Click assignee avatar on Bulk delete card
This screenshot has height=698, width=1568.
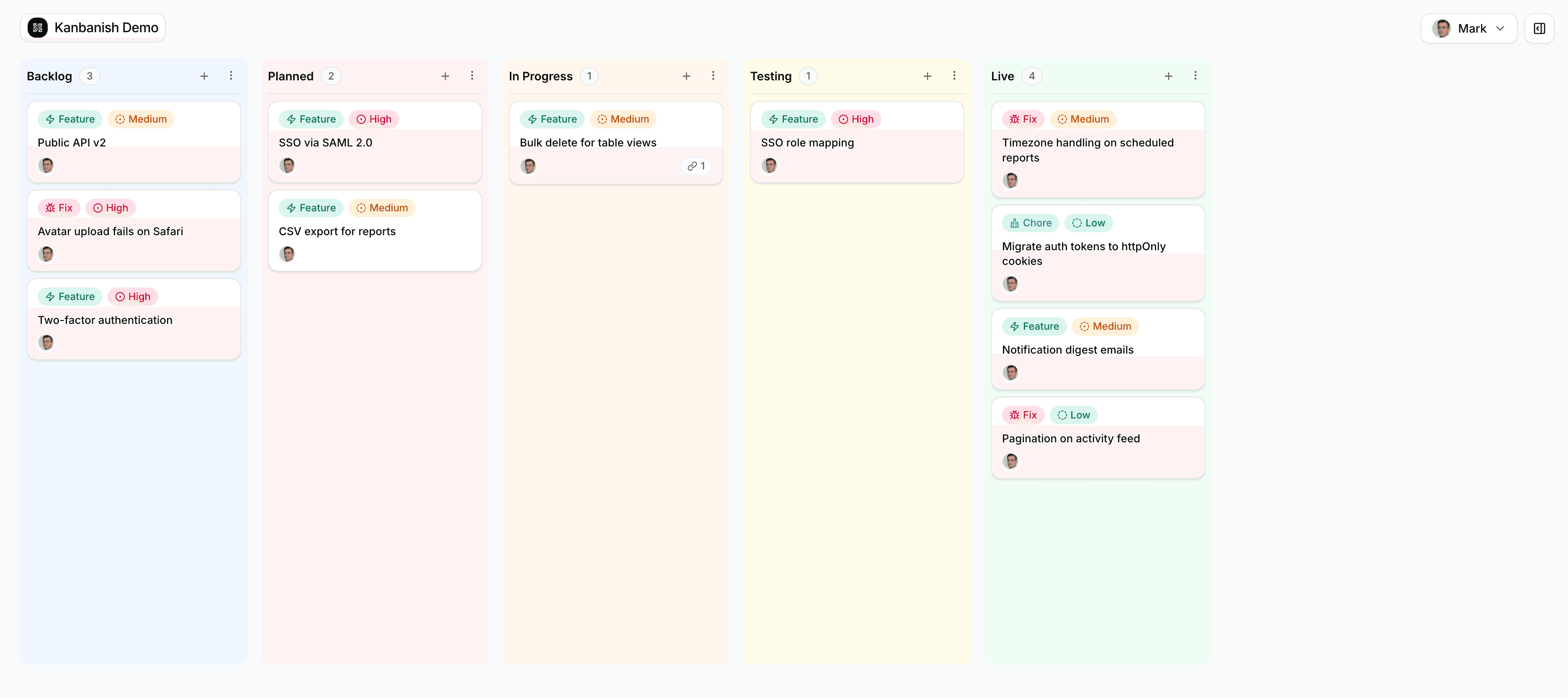click(x=528, y=166)
